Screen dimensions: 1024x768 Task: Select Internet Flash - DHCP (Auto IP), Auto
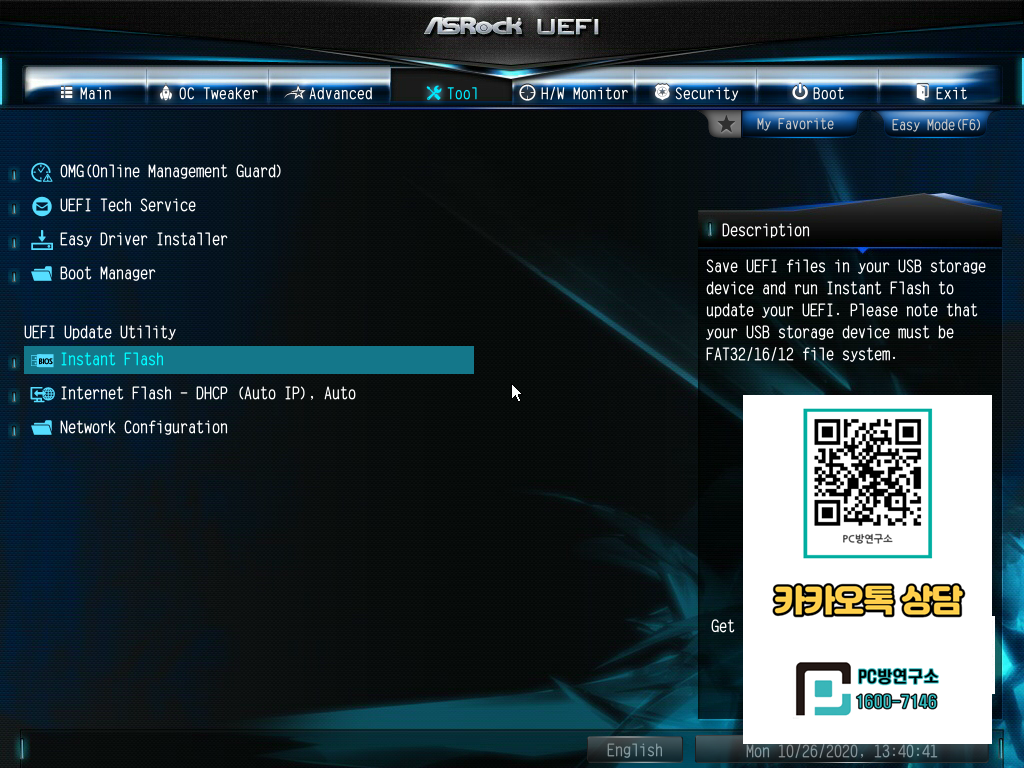(208, 393)
